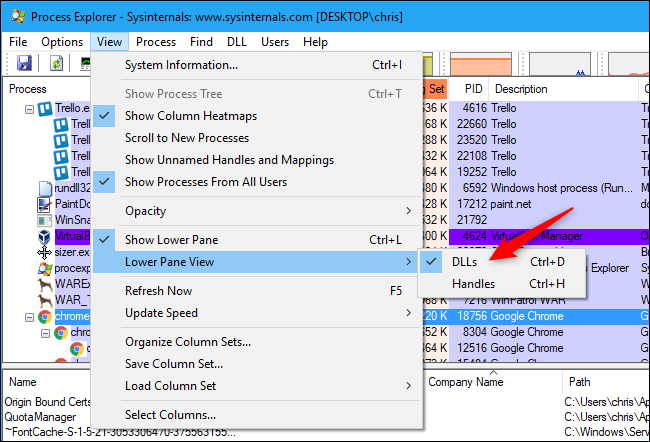Click the System Information toolbar graph icon
The width and height of the screenshot is (650, 442).
point(85,63)
